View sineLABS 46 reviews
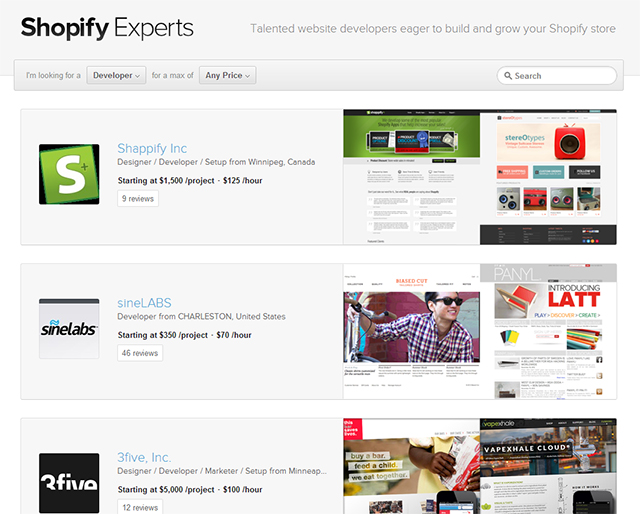The width and height of the screenshot is (640, 514). pyautogui.click(x=140, y=353)
